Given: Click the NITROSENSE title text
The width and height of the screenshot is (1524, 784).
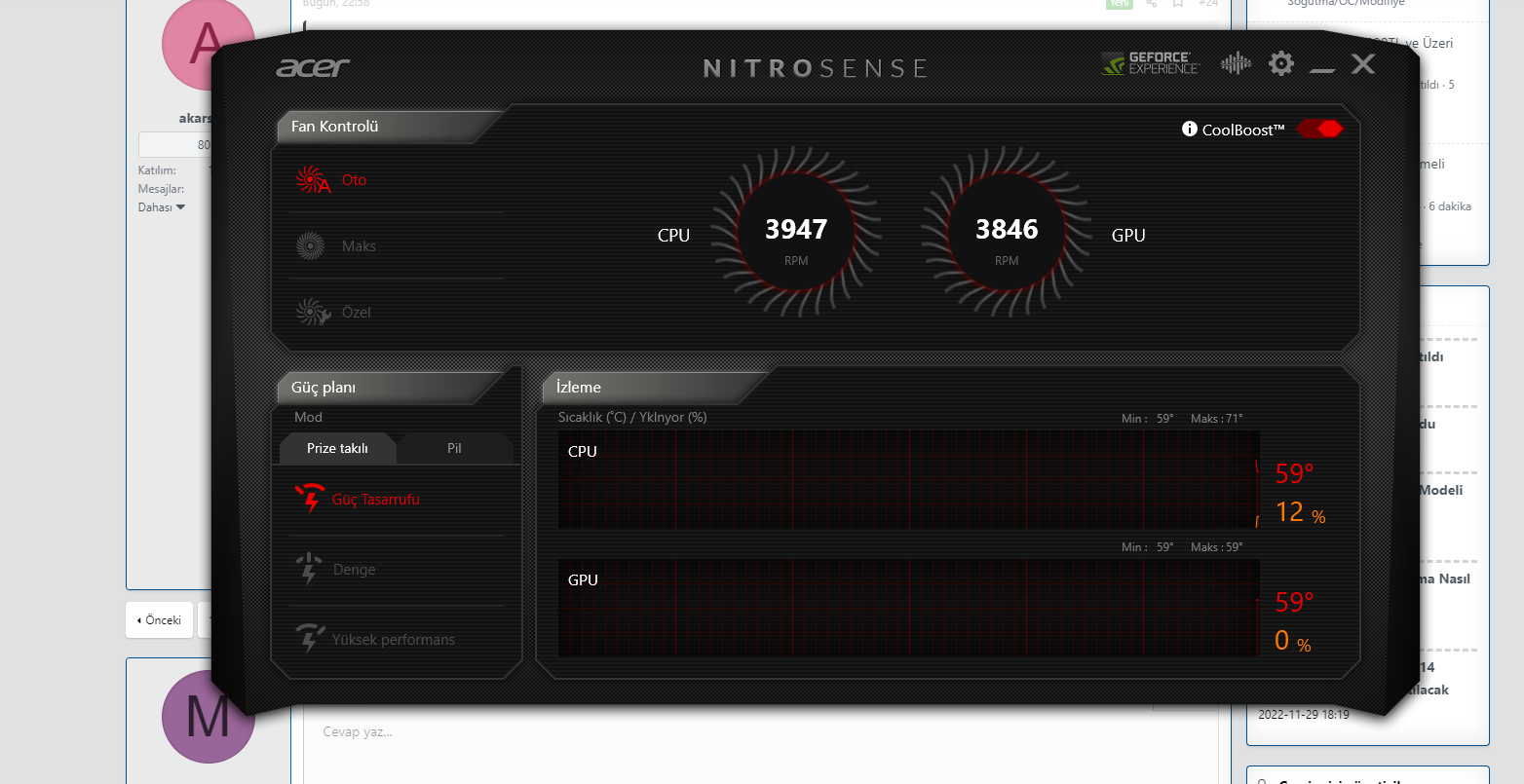Looking at the screenshot, I should click(815, 68).
